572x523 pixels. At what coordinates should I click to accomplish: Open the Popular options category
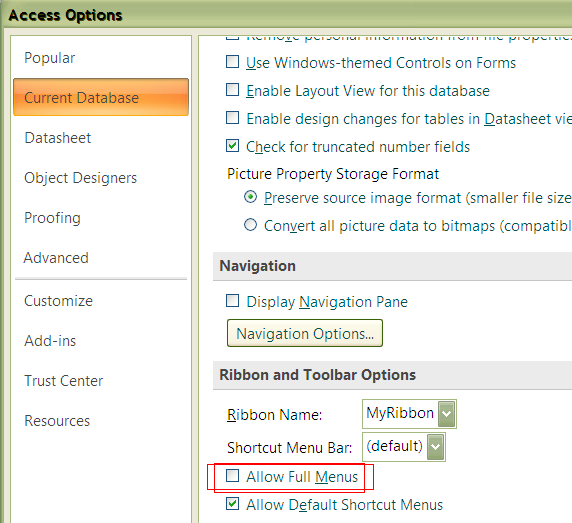click(x=50, y=58)
